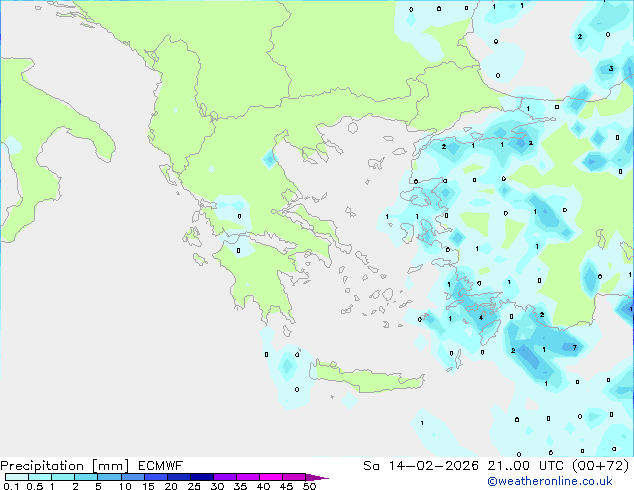This screenshot has width=634, height=490.
Task: Pick the legend swatch between 30 and 35
Action: [x=225, y=477]
